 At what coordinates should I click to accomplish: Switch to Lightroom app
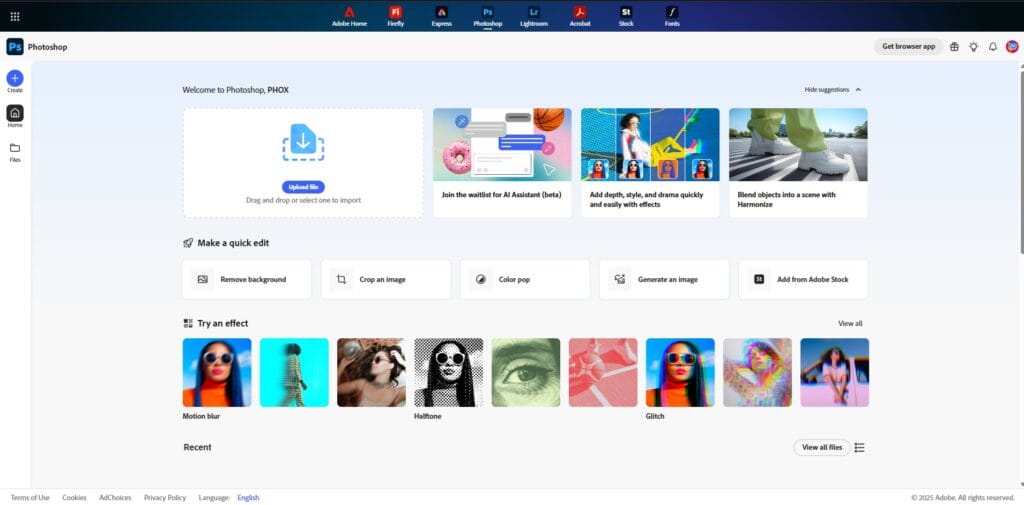coord(534,16)
